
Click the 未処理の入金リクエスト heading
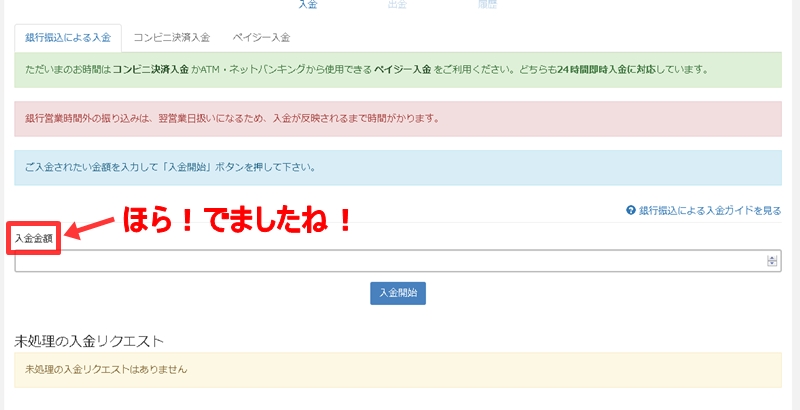click(x=89, y=341)
